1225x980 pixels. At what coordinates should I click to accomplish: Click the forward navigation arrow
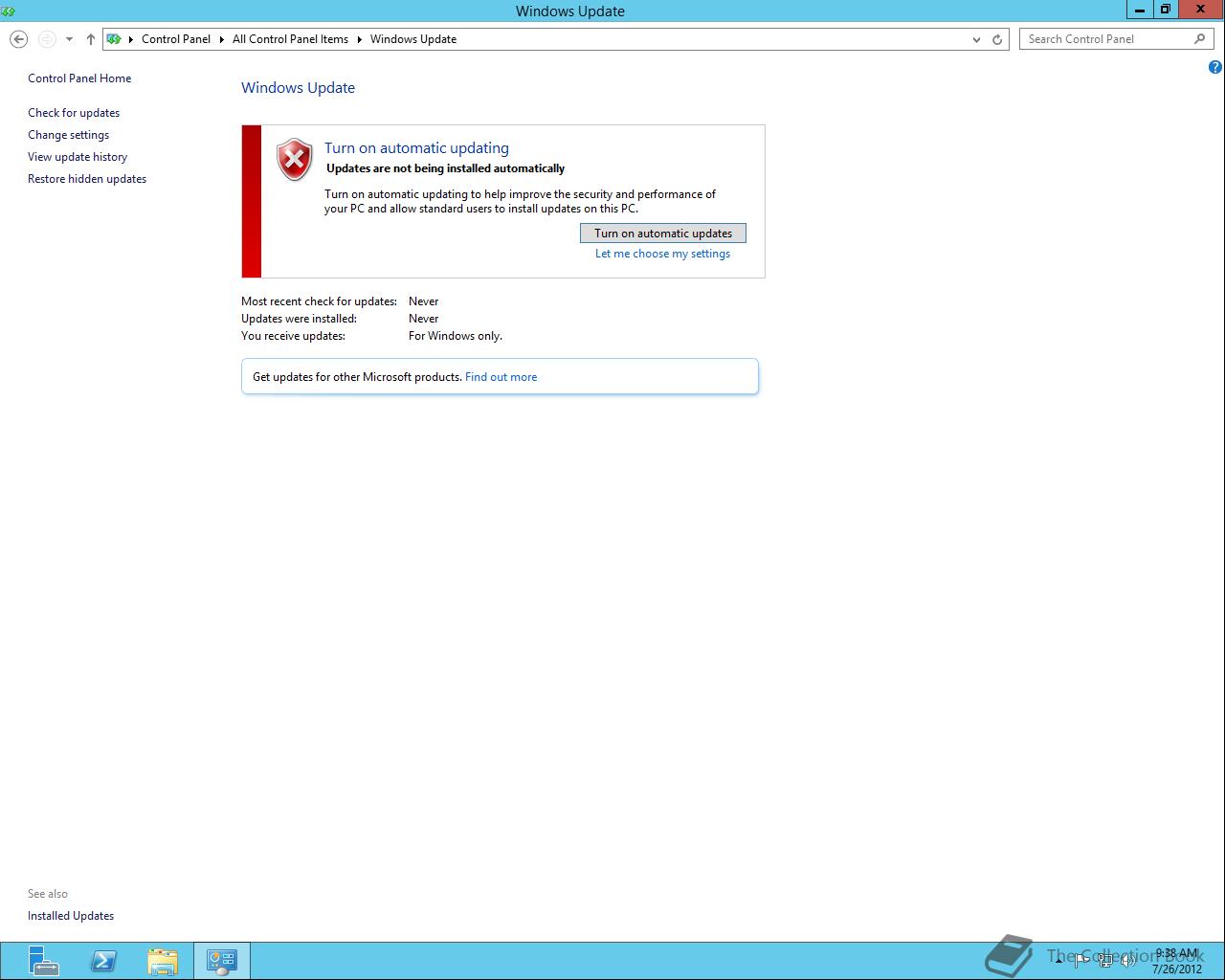[47, 39]
